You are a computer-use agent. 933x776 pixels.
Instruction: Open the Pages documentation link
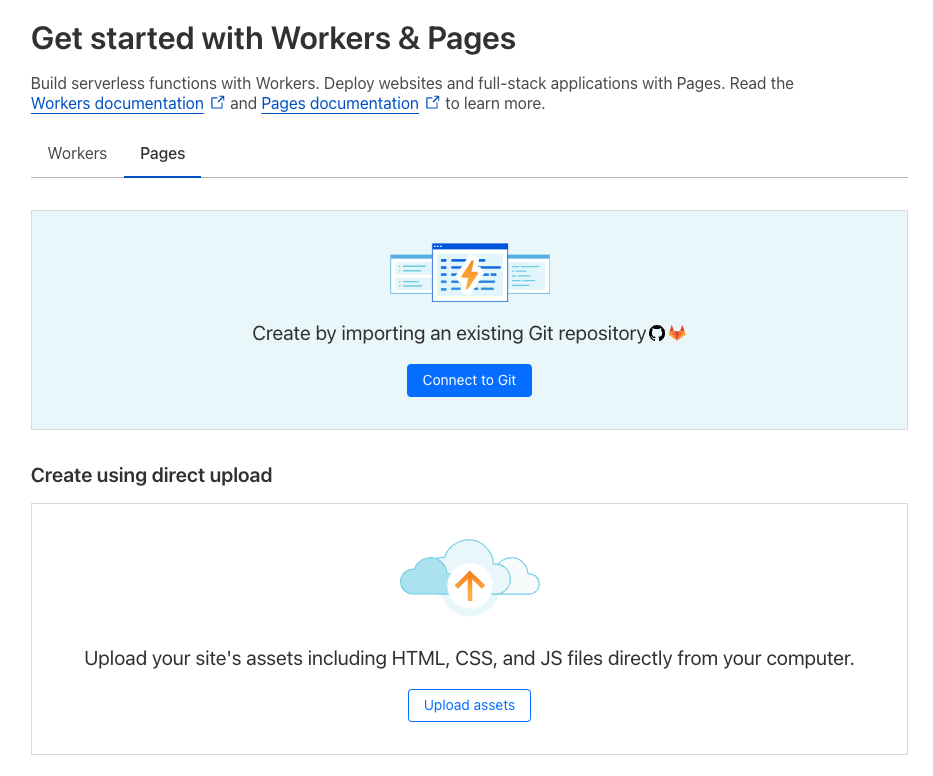pos(340,104)
